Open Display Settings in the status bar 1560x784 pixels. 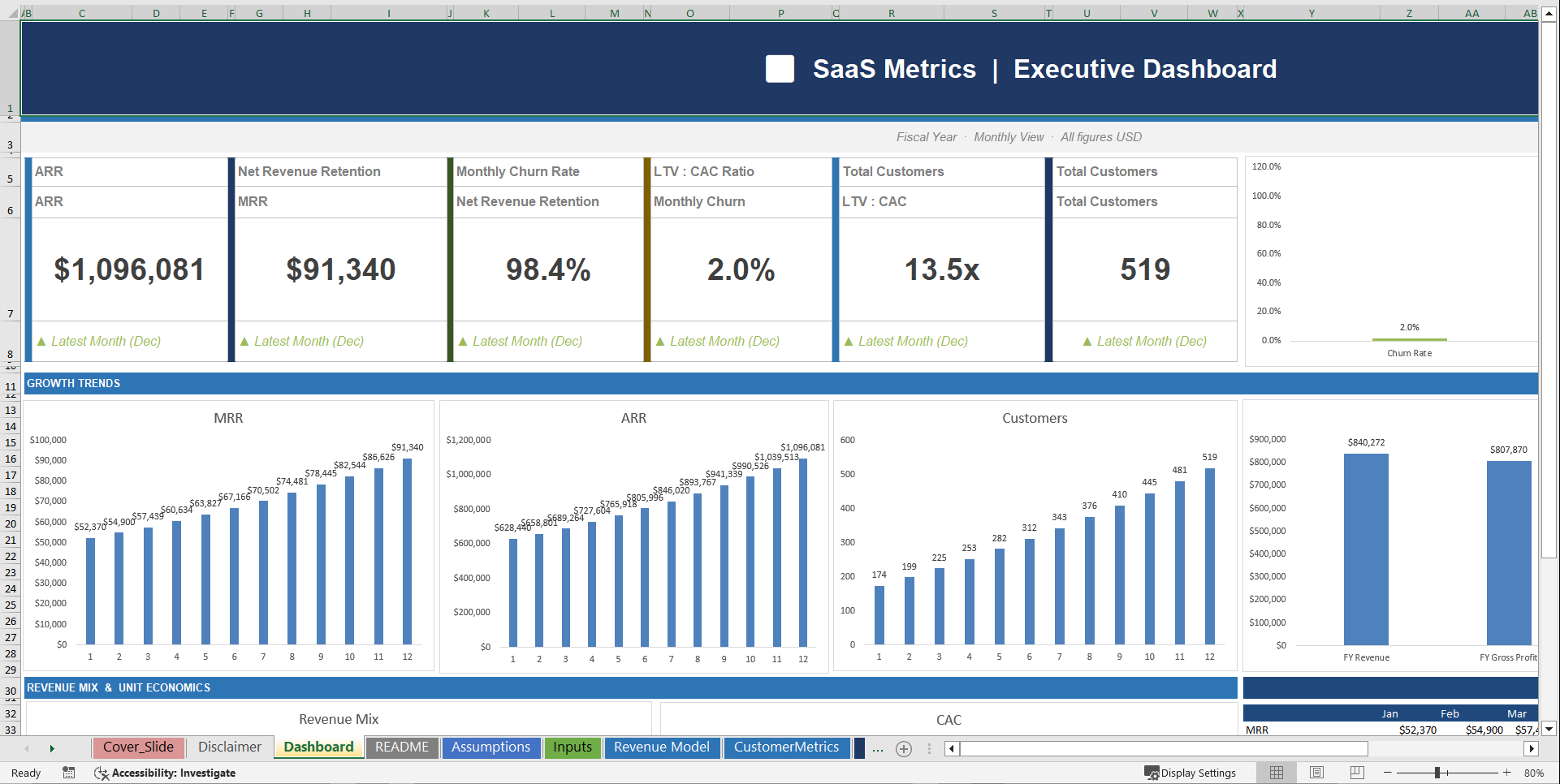coord(1191,773)
